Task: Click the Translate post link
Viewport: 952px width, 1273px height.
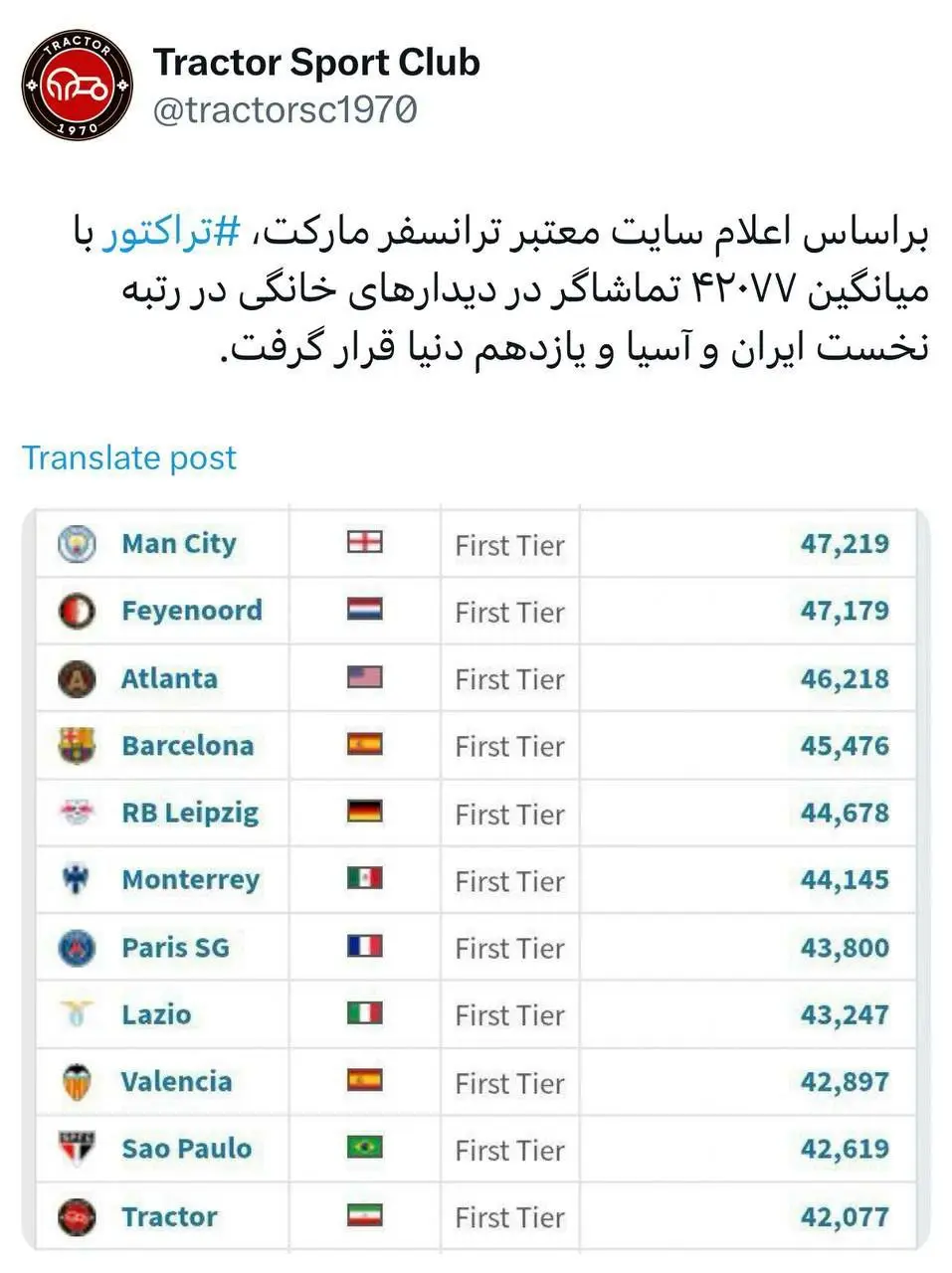Action: (x=130, y=457)
